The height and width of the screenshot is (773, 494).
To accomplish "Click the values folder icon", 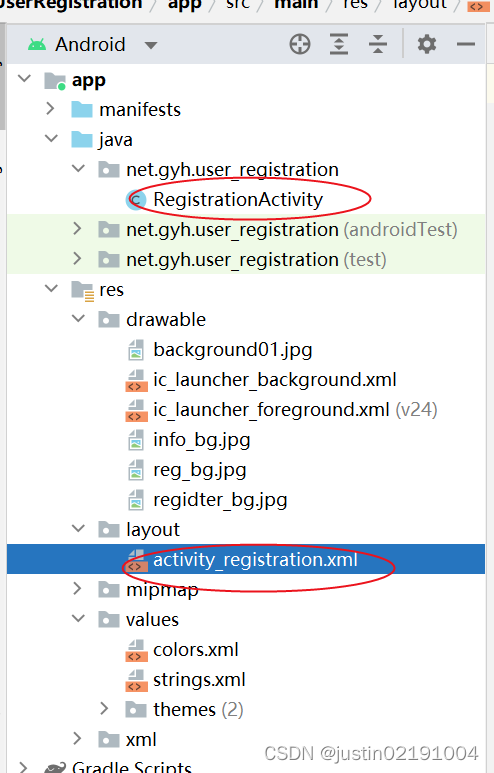I will [109, 620].
